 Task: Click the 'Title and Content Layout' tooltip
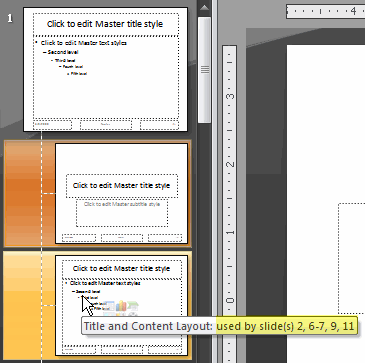coord(220,326)
